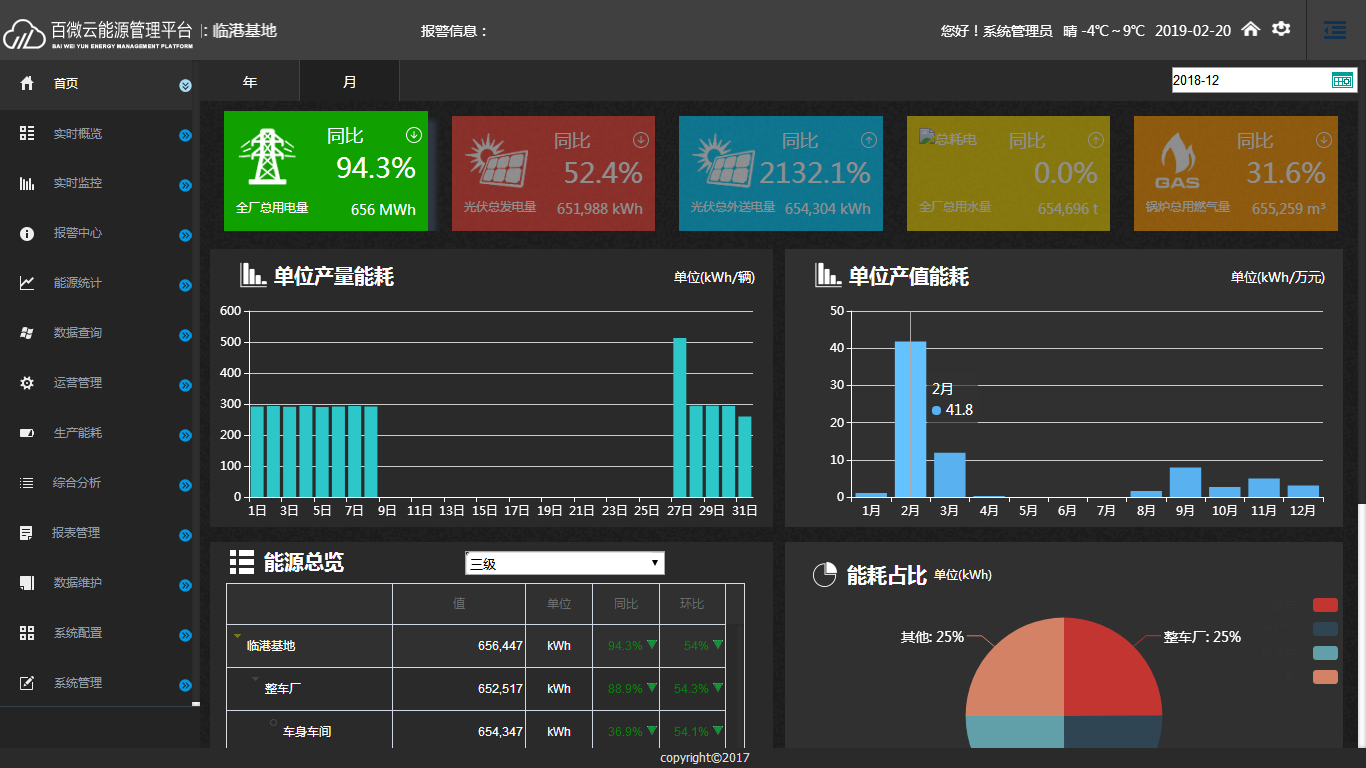
Task: Click the 系统管理 edit icon in sidebar
Action: (x=27, y=683)
